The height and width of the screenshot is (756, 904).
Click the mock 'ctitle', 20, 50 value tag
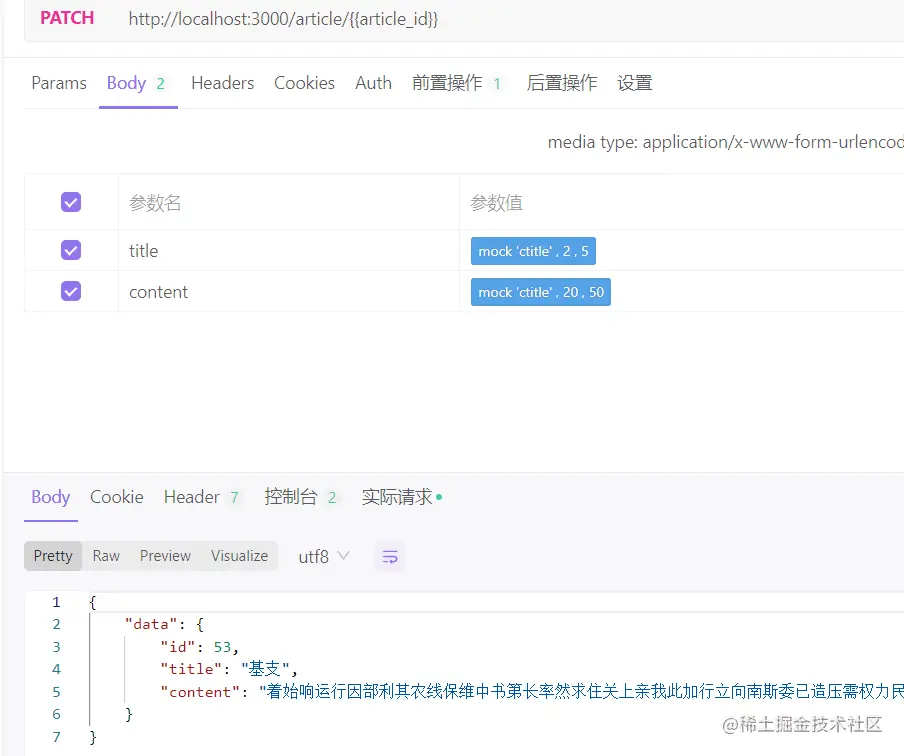[x=541, y=292]
